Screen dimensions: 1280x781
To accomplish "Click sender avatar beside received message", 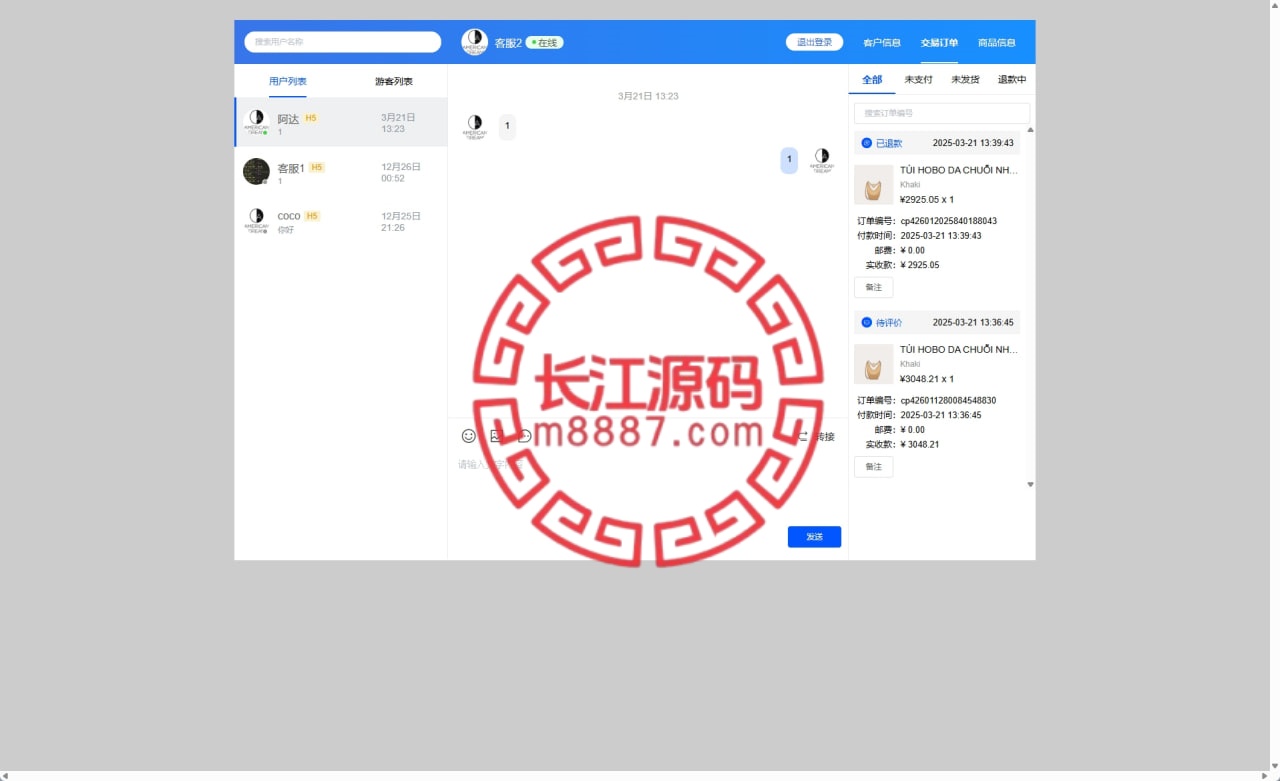I will pyautogui.click(x=475, y=127).
